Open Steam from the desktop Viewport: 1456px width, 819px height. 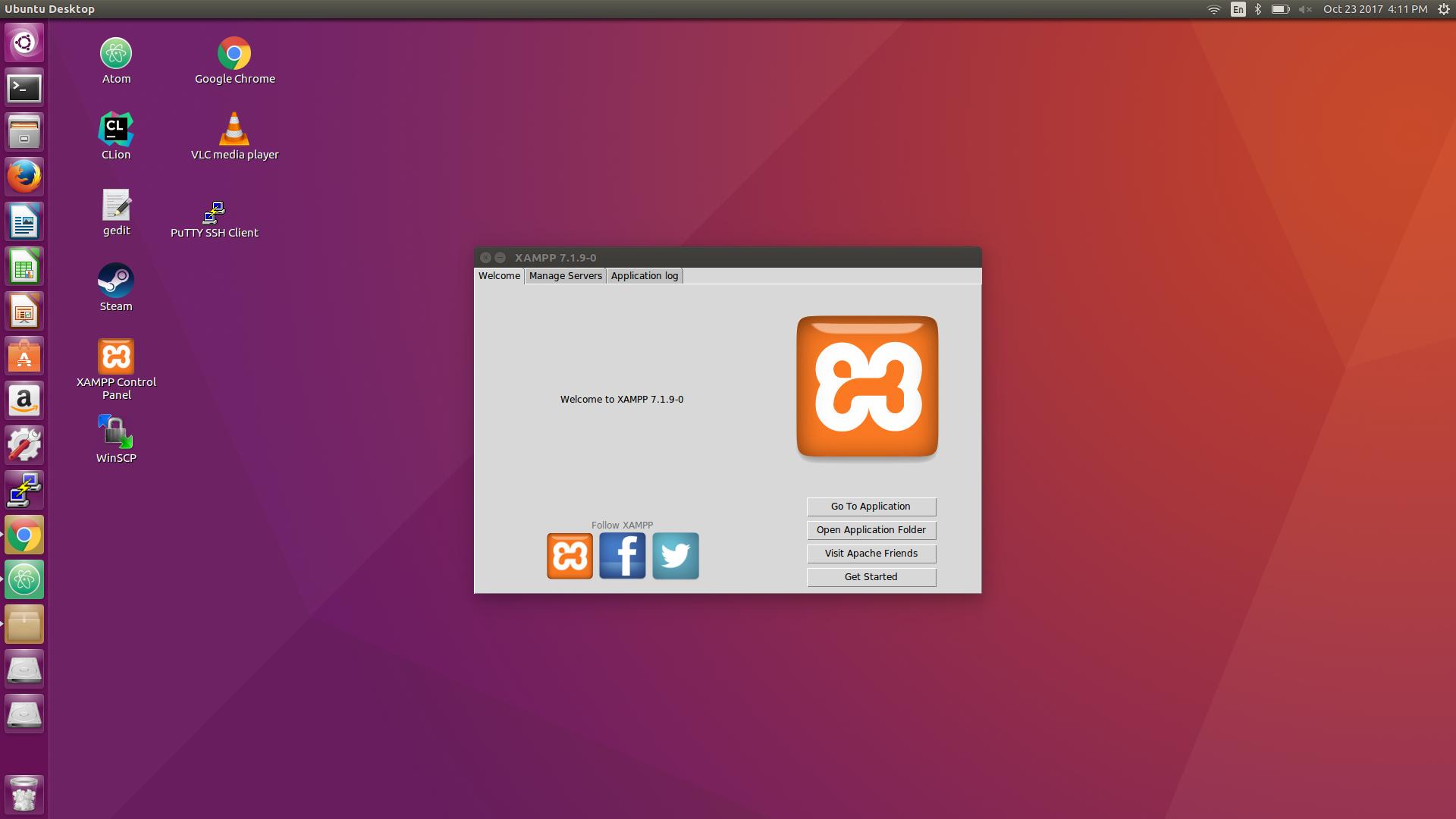[116, 281]
